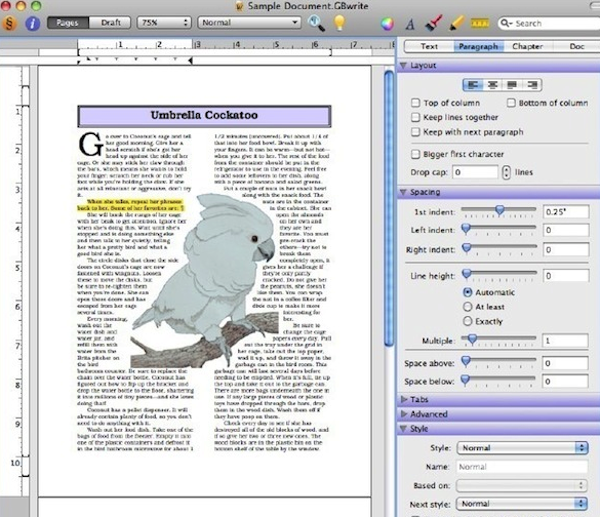Check Keep with next paragraph
The height and width of the screenshot is (517, 600).
pyautogui.click(x=415, y=132)
